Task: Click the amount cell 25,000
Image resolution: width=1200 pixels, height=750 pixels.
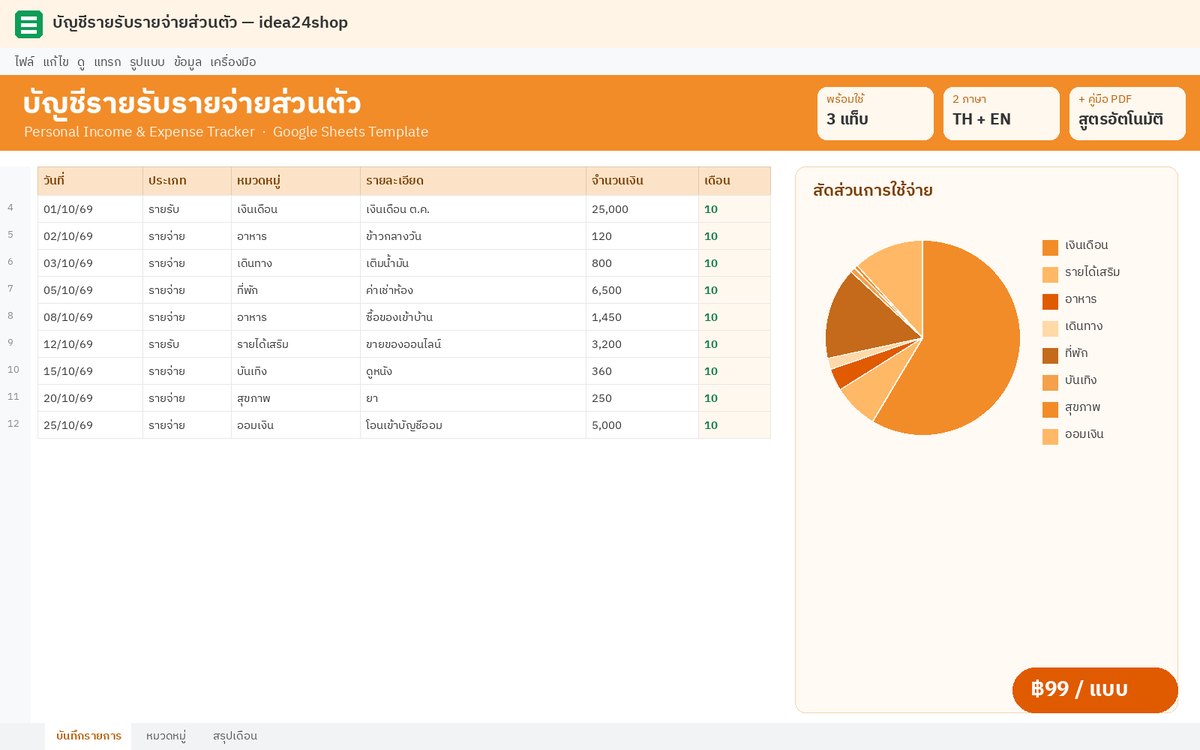Action: pyautogui.click(x=642, y=209)
